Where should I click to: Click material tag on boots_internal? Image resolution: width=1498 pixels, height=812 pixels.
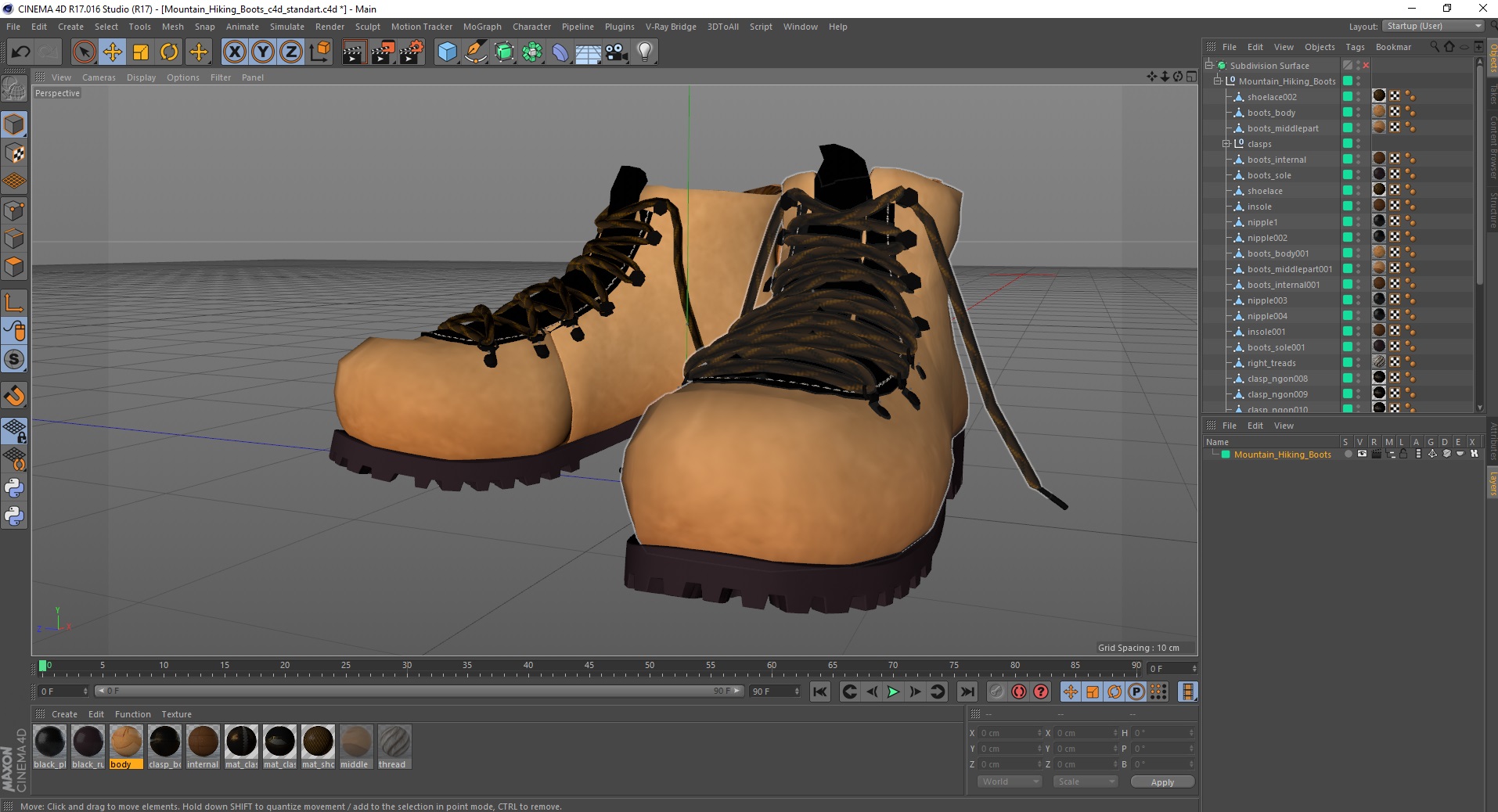1379,159
